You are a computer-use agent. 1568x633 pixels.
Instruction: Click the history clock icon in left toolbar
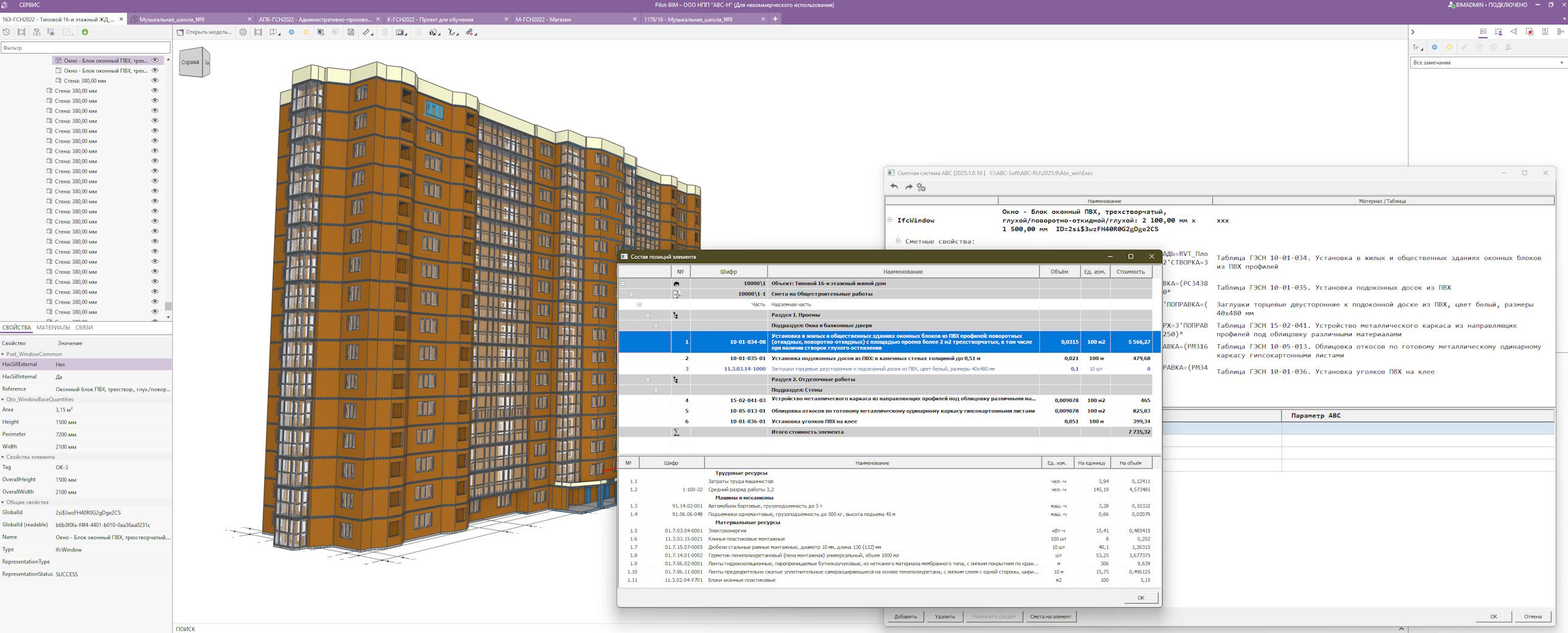click(x=7, y=32)
